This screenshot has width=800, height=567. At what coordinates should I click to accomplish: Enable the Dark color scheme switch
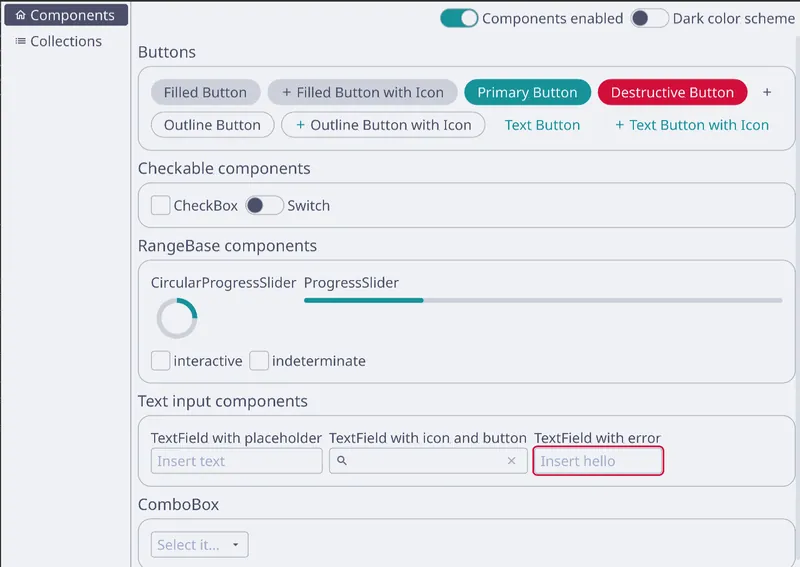pos(649,18)
